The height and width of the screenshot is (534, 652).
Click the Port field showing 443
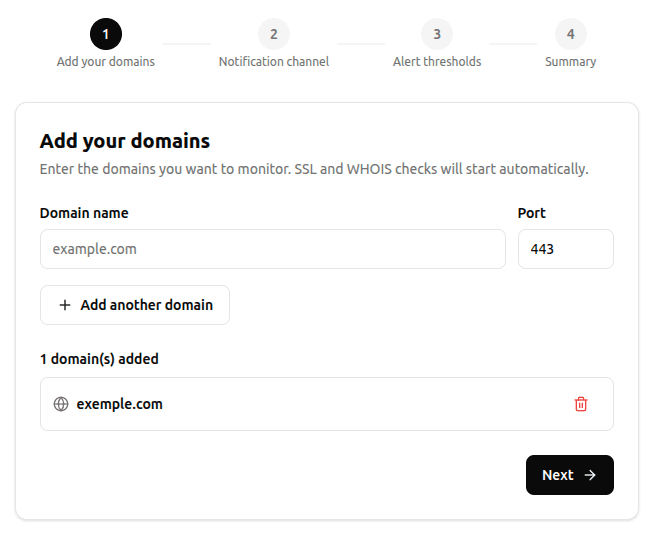[565, 249]
